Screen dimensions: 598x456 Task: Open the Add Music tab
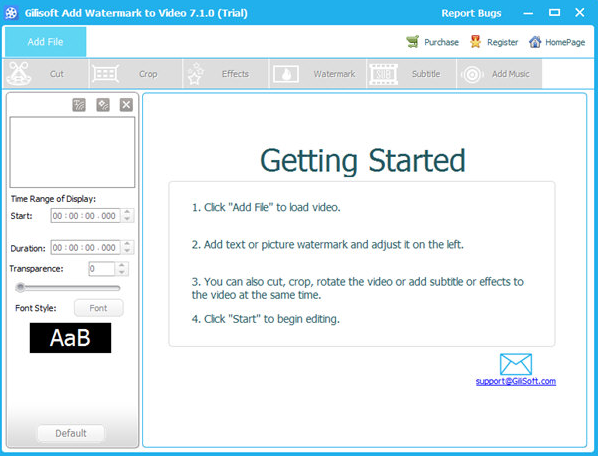coord(499,74)
